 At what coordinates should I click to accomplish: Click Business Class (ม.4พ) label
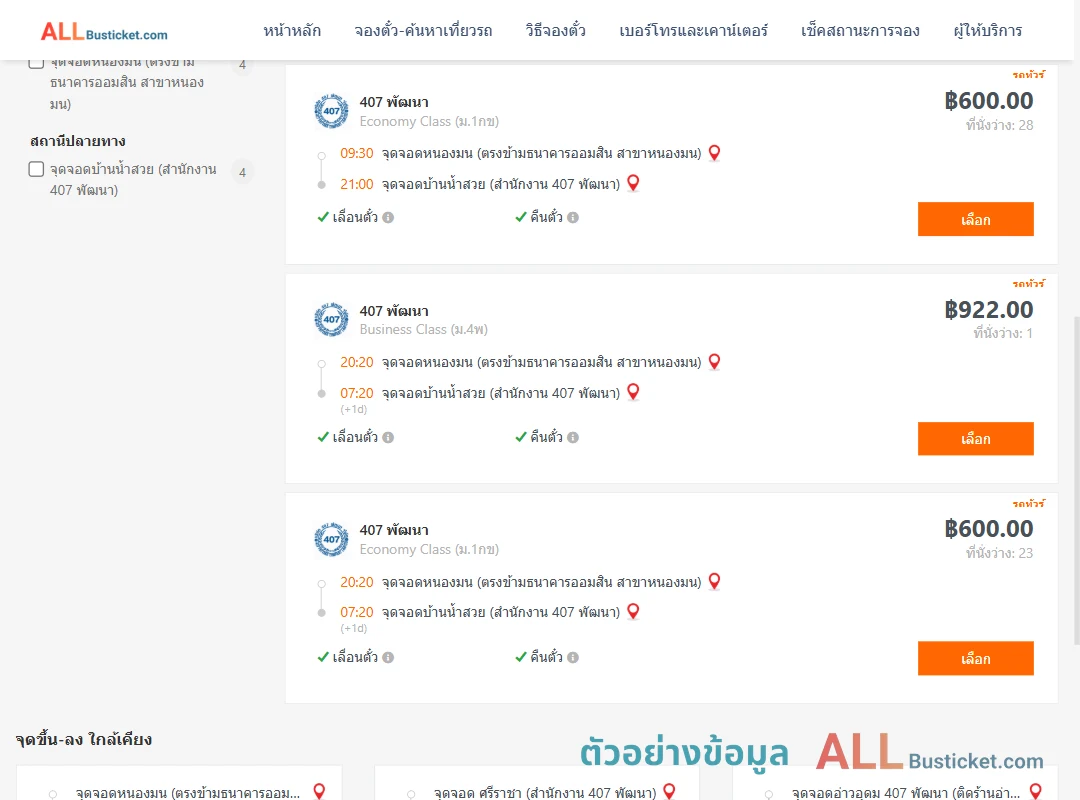424,329
